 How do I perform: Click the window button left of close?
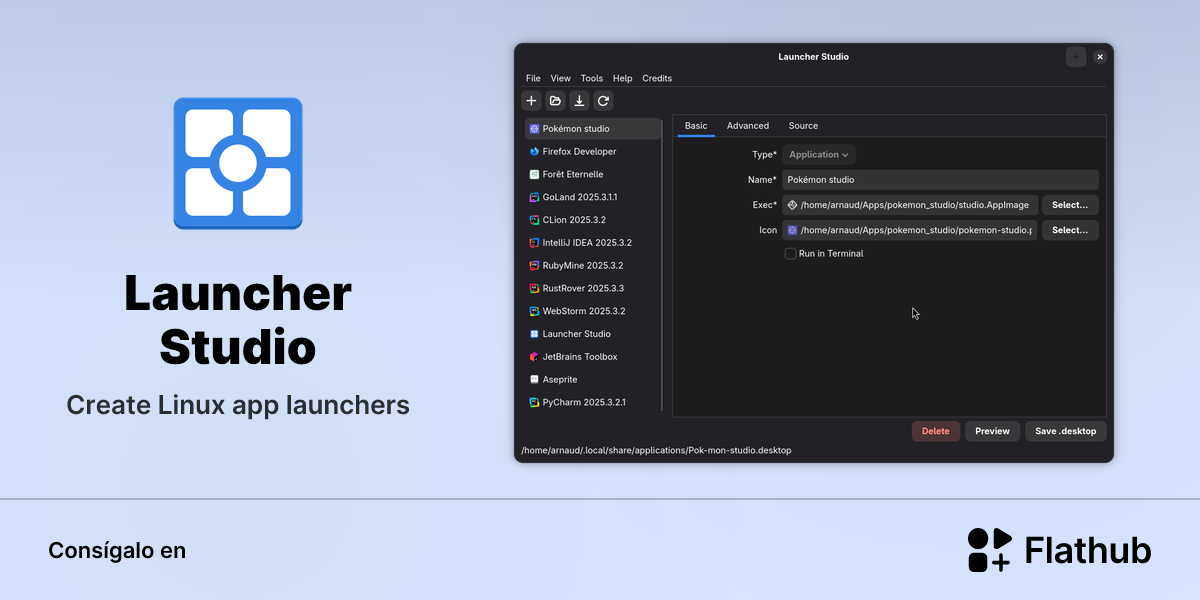click(1076, 57)
